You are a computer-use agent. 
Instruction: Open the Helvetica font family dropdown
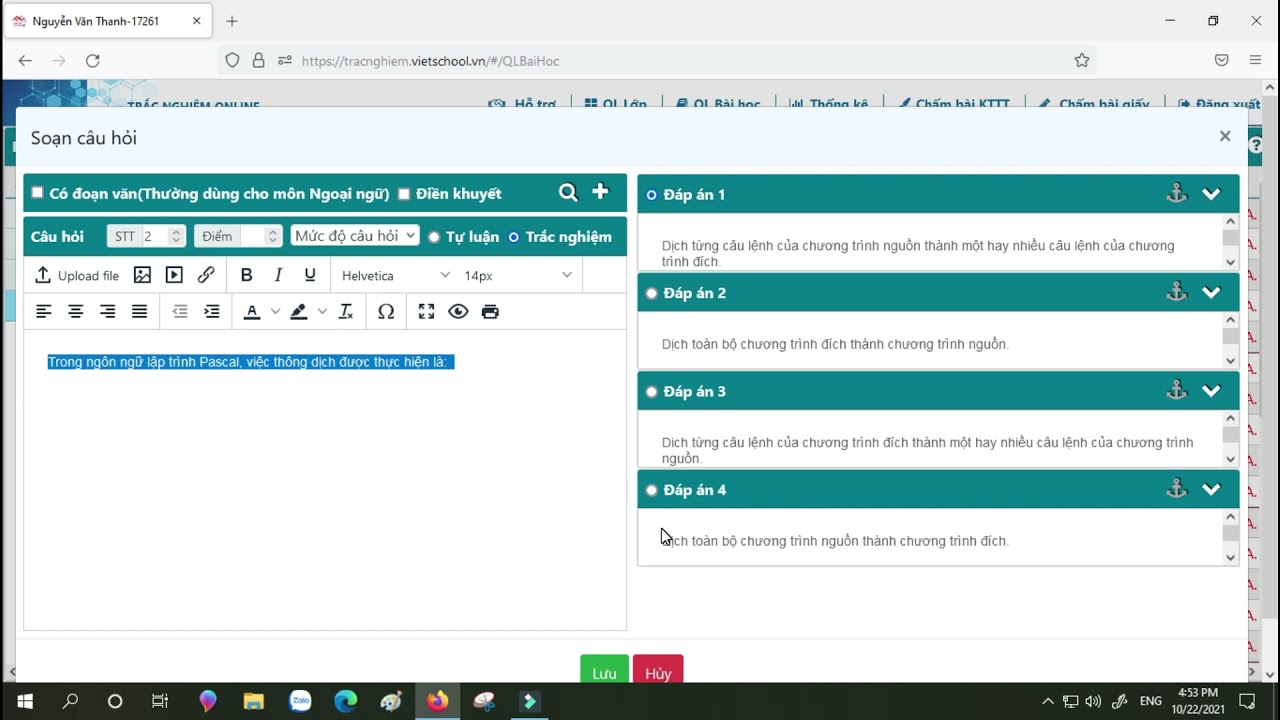[x=395, y=276]
